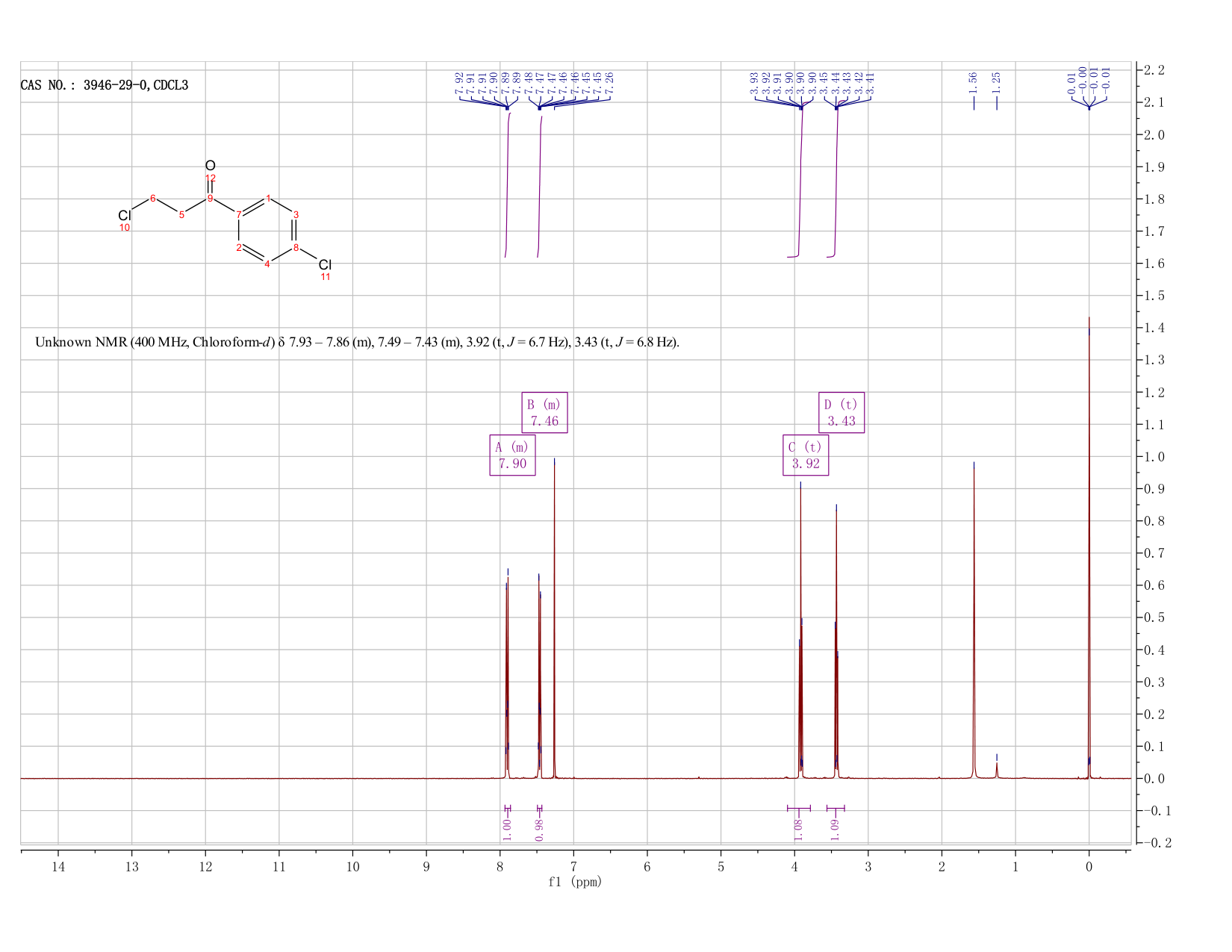
Task: Click the Cl atom labeled 11
Action: (325, 265)
